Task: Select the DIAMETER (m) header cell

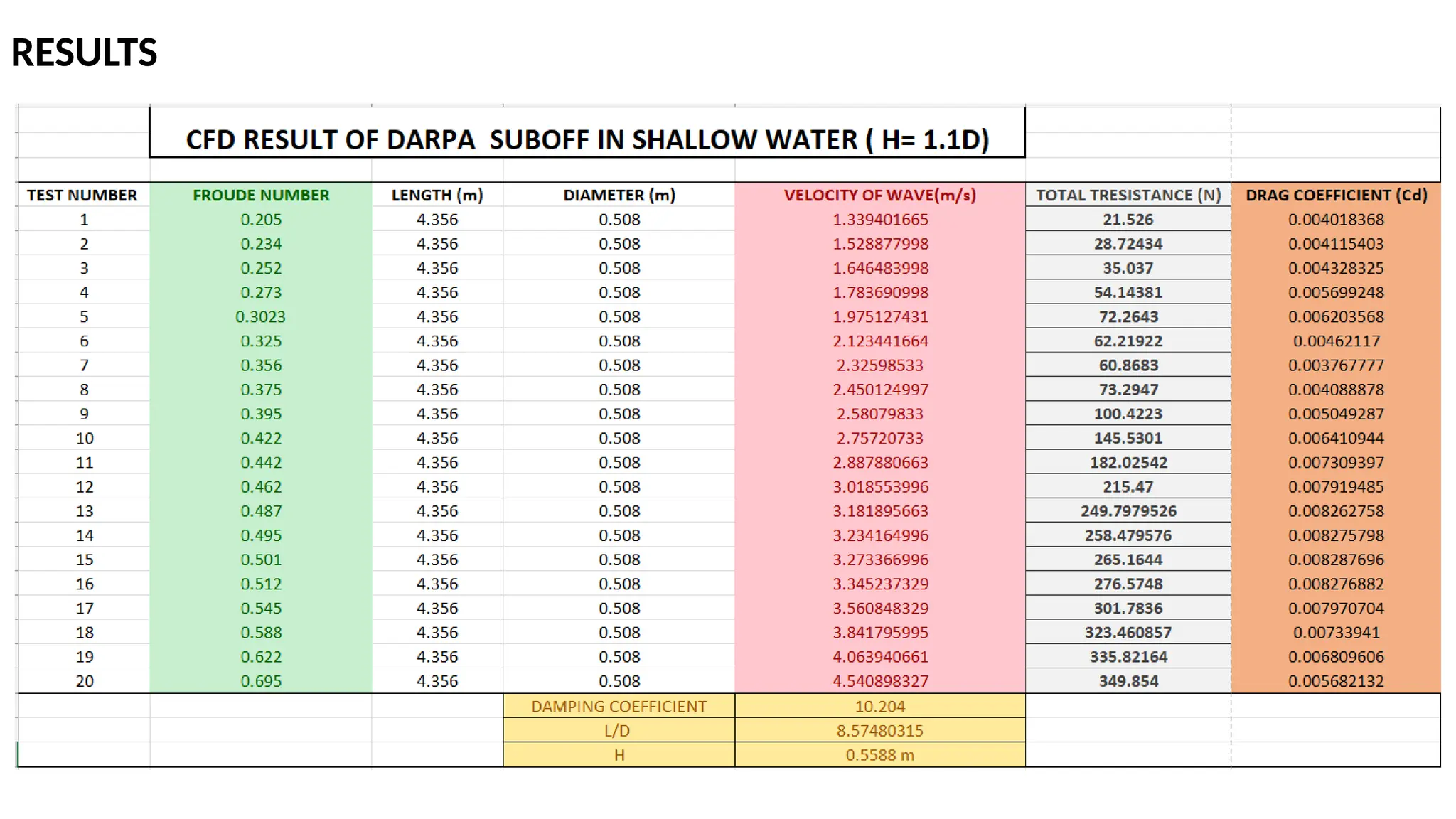Action: (x=619, y=195)
